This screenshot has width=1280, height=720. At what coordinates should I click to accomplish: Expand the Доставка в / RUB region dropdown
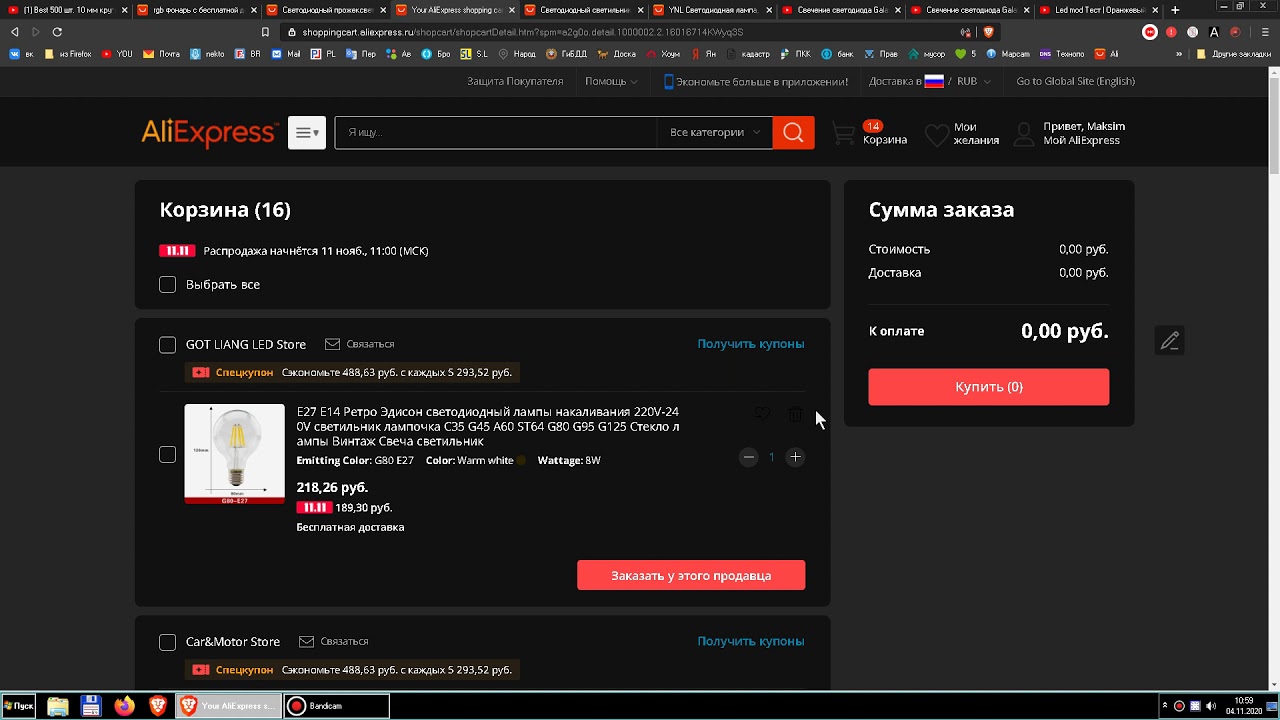[930, 81]
